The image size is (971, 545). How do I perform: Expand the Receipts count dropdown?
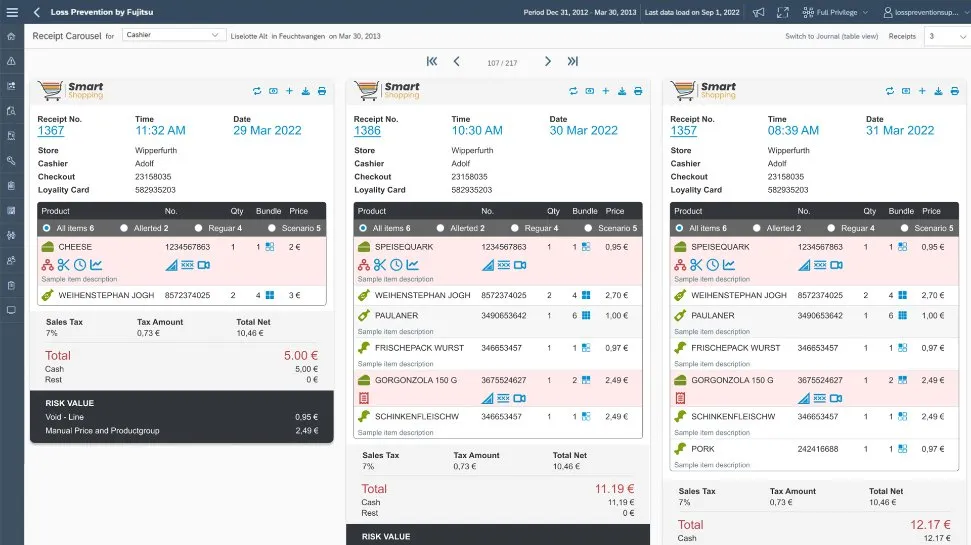coord(945,36)
